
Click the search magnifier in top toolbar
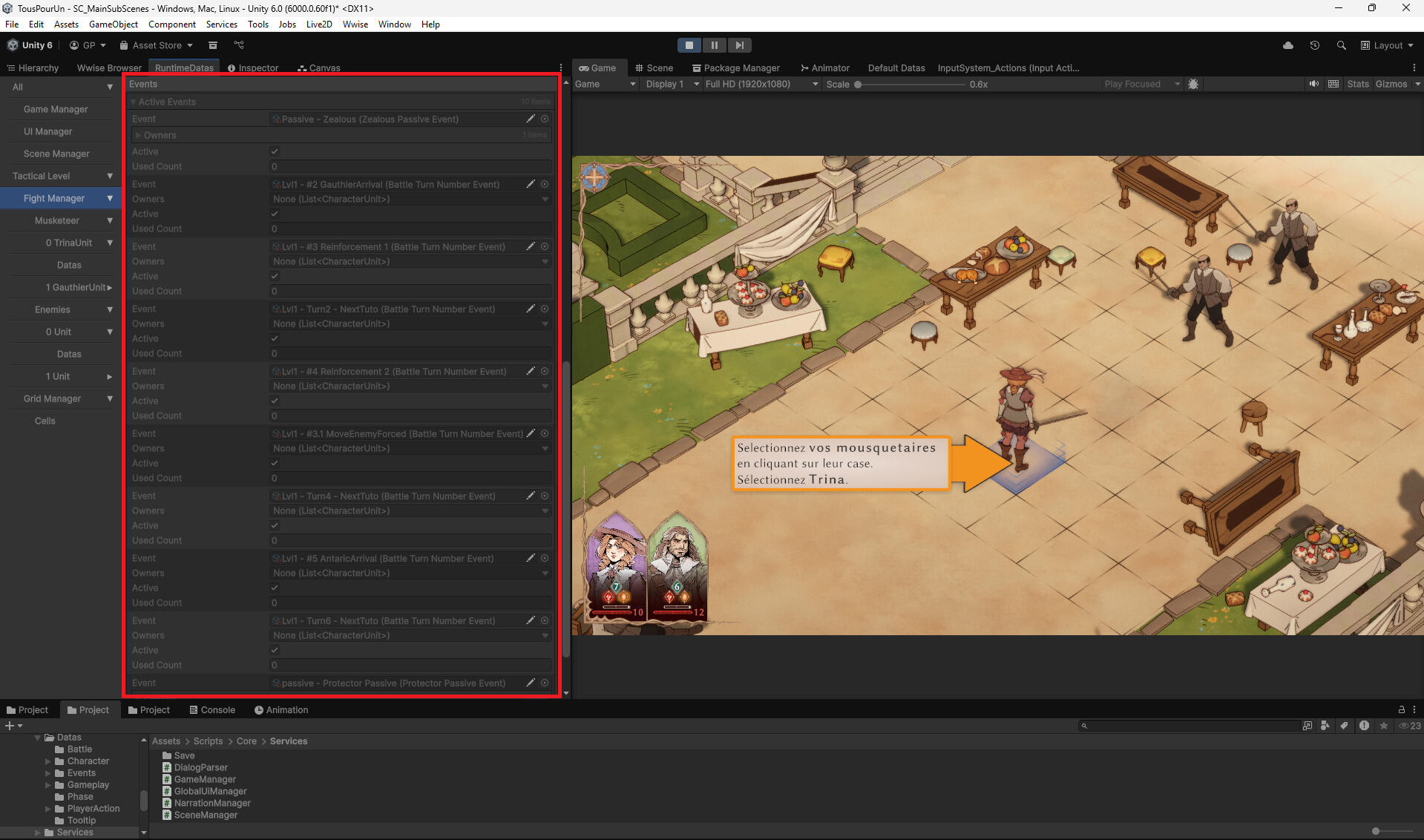1341,45
